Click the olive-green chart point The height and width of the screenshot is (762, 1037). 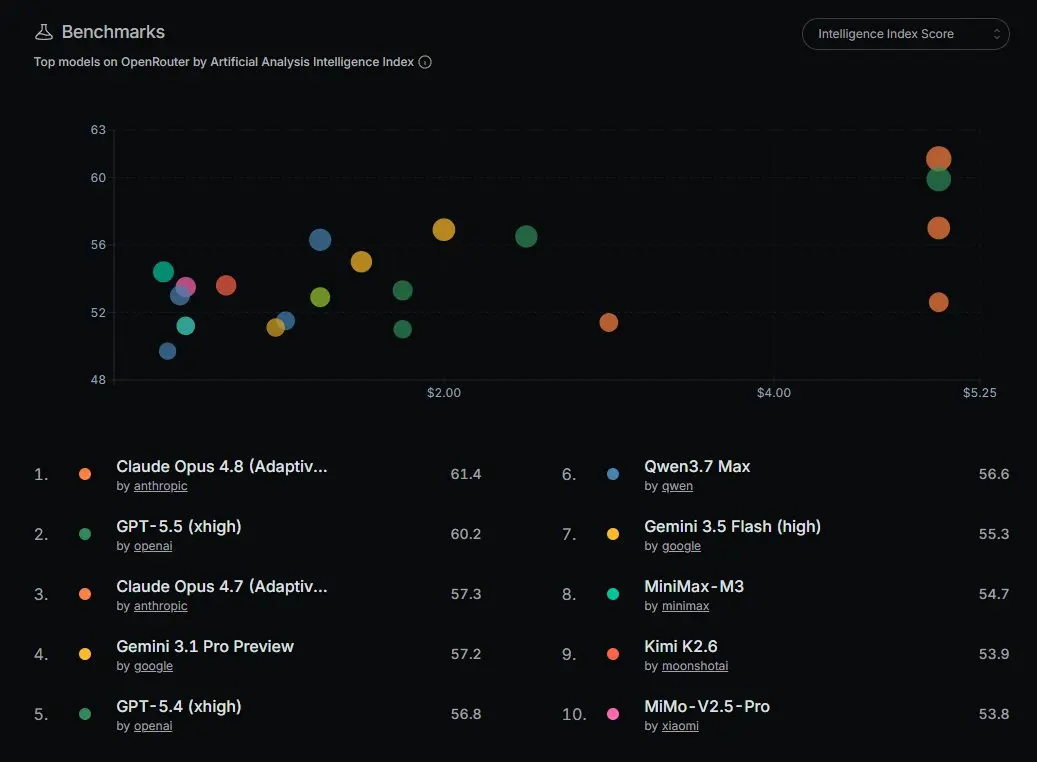320,297
